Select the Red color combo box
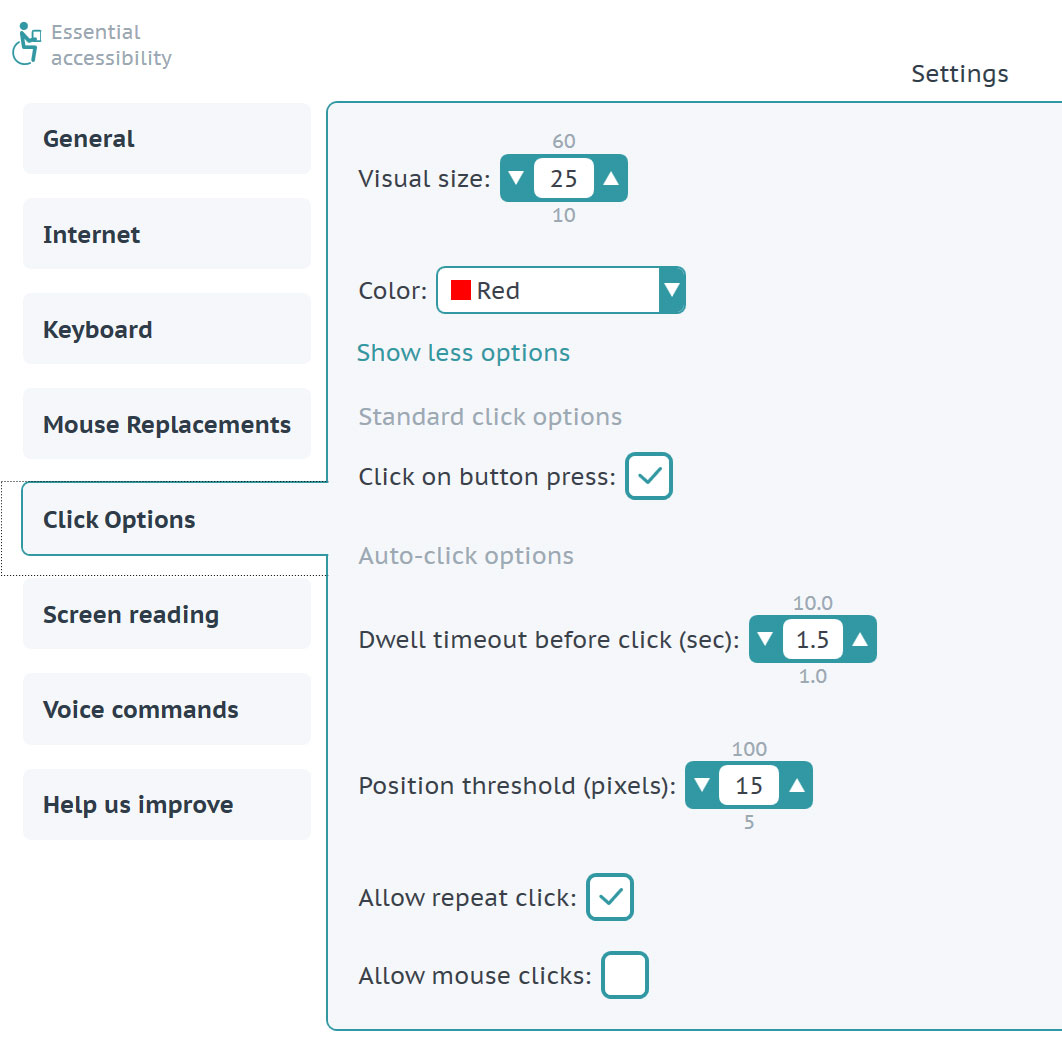The height and width of the screenshot is (1037, 1062). tap(561, 290)
